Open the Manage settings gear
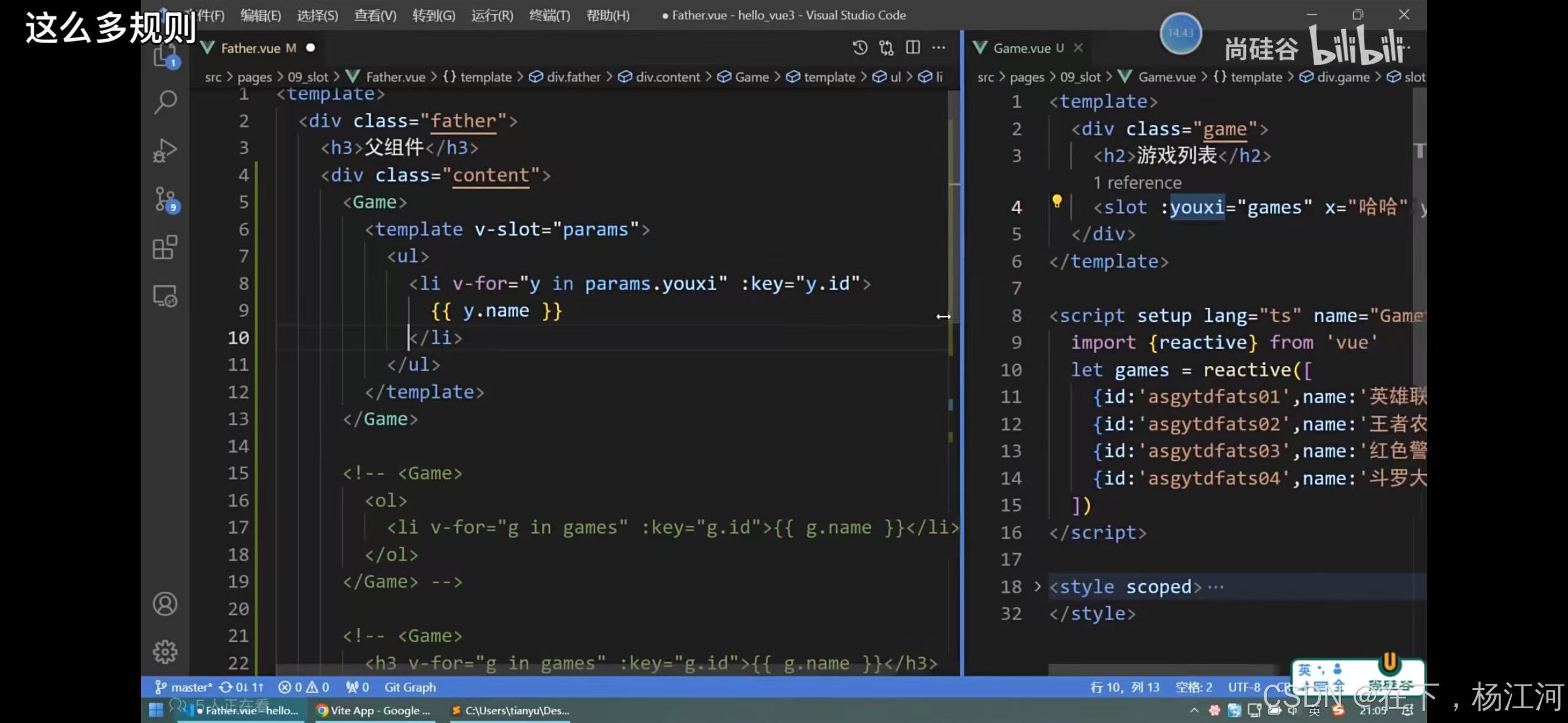The height and width of the screenshot is (723, 1568). coord(165,652)
